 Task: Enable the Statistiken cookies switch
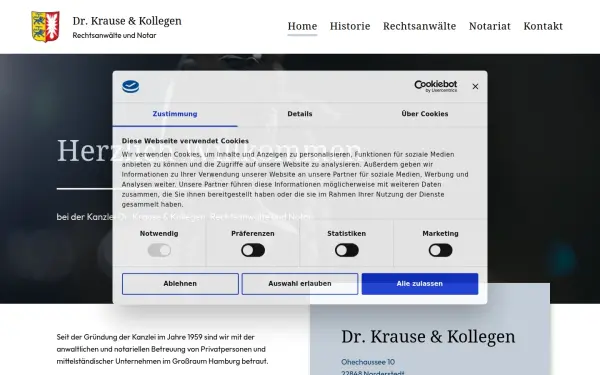click(x=347, y=250)
